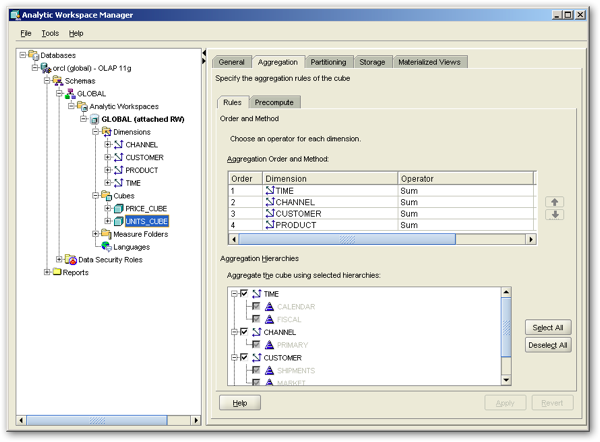This screenshot has width=600, height=442.
Task: Click the Reports folder icon
Action: (57, 272)
